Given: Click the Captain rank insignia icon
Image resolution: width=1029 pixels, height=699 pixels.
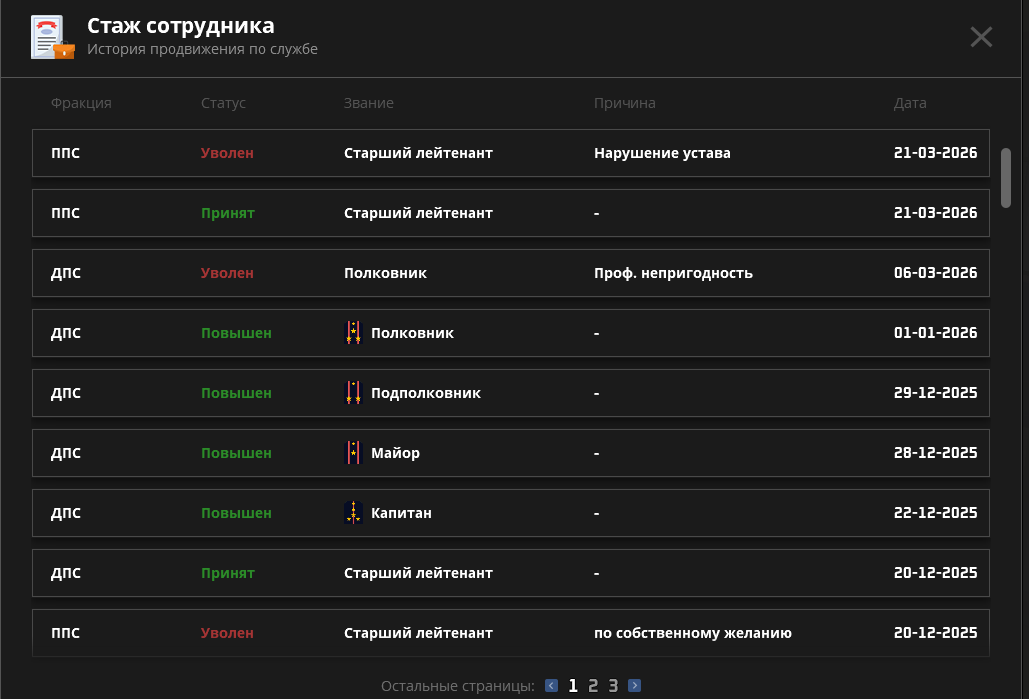Looking at the screenshot, I should click(353, 513).
